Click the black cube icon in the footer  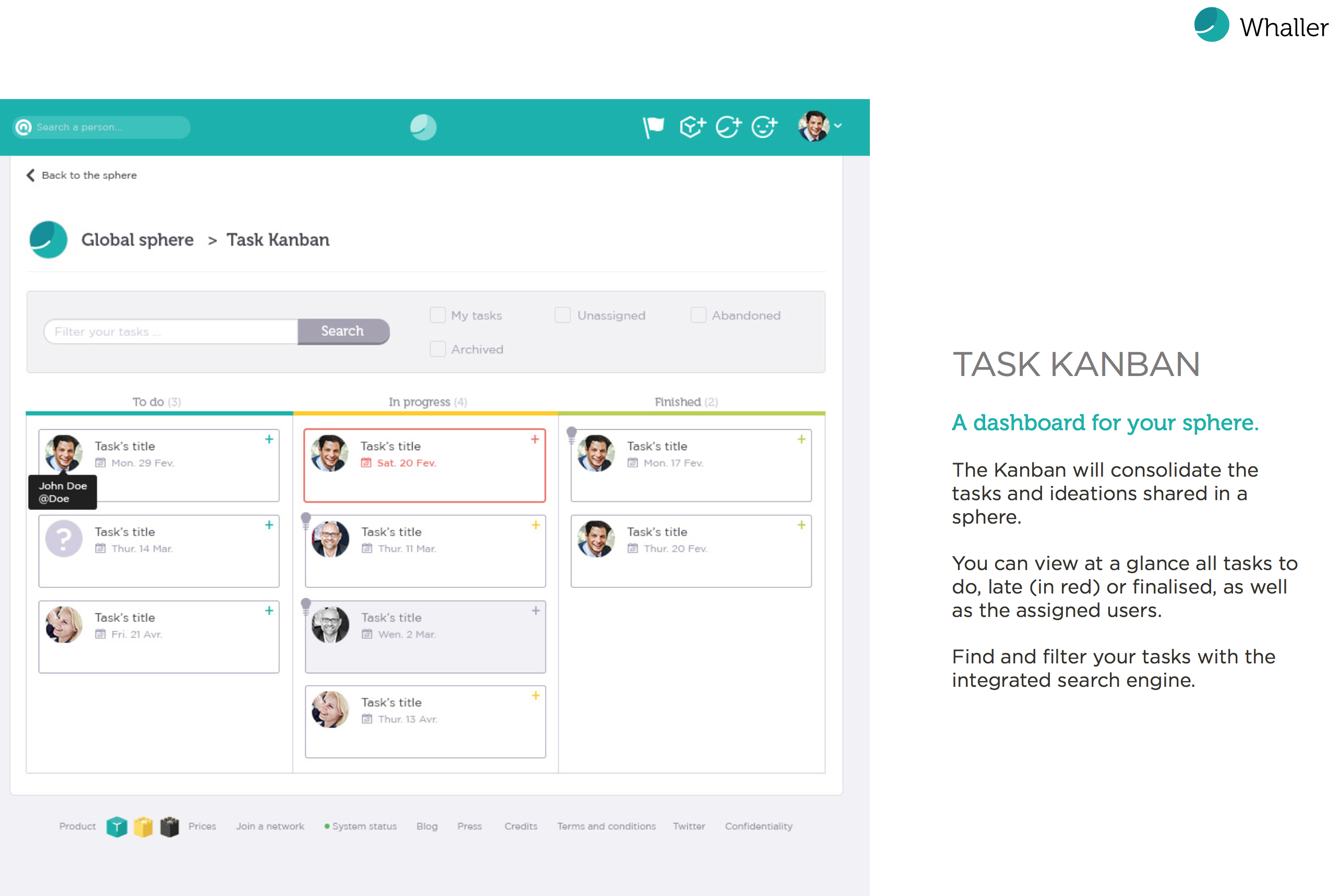169,826
